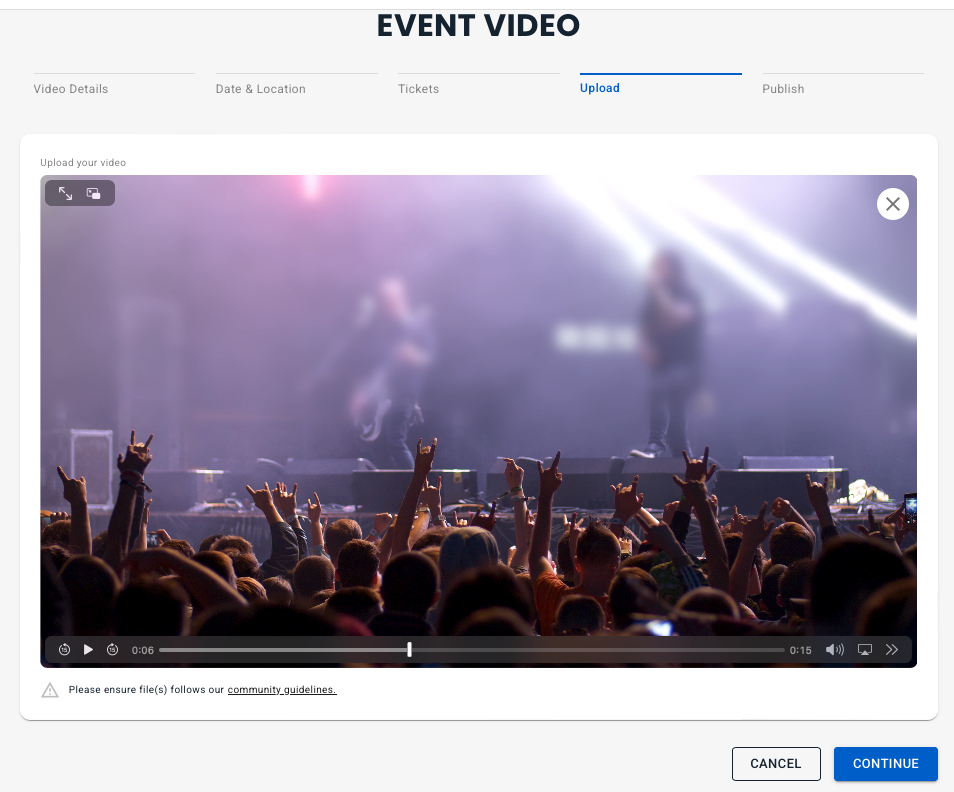Go to Video Details step

[71, 89]
